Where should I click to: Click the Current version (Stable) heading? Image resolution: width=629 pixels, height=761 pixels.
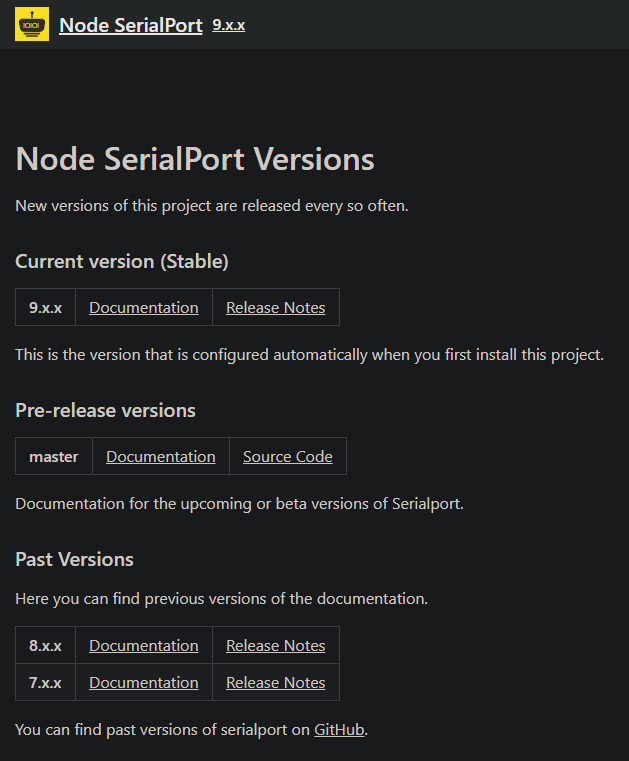[122, 262]
